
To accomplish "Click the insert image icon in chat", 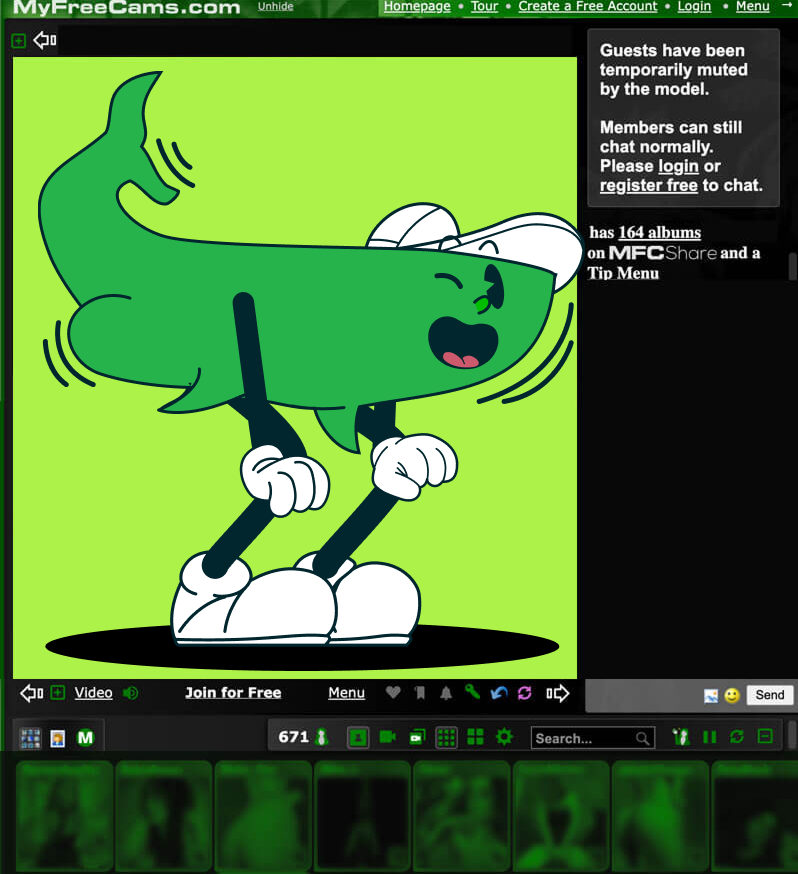I will tap(711, 695).
